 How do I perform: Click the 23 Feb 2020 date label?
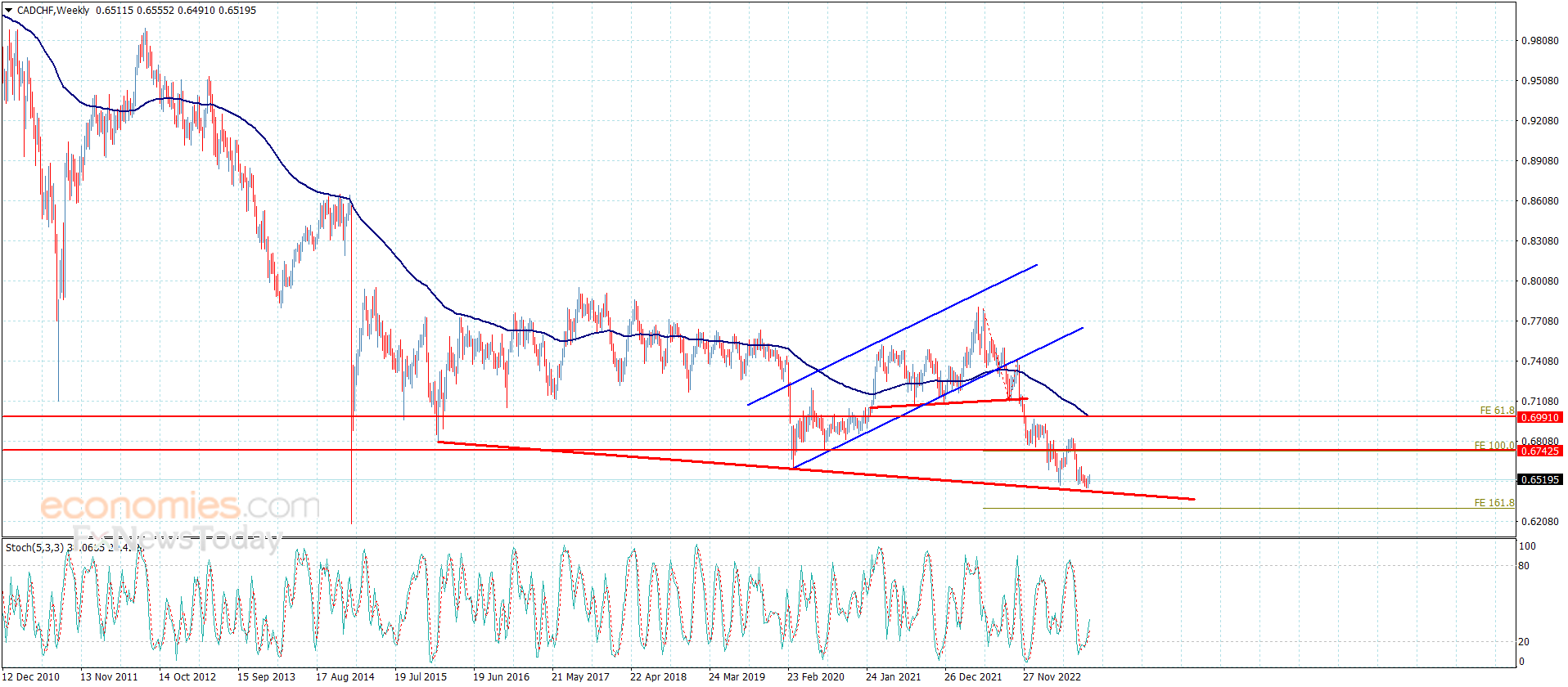815,676
